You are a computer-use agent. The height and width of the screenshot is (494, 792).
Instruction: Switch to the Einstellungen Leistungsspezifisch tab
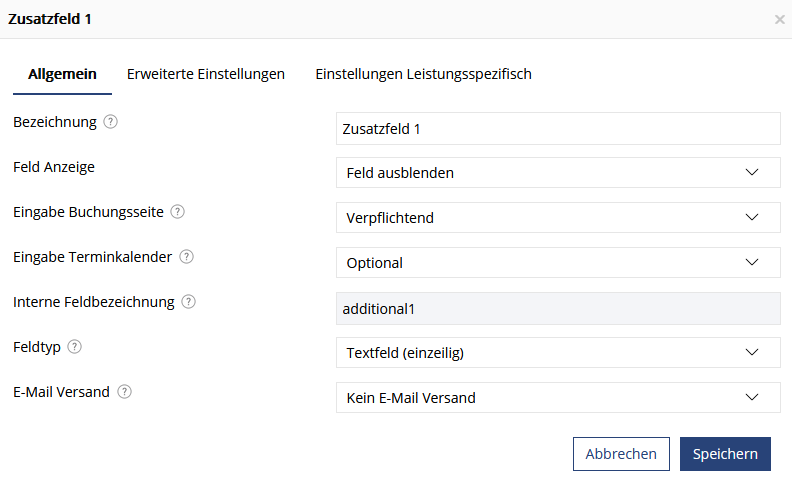(423, 74)
